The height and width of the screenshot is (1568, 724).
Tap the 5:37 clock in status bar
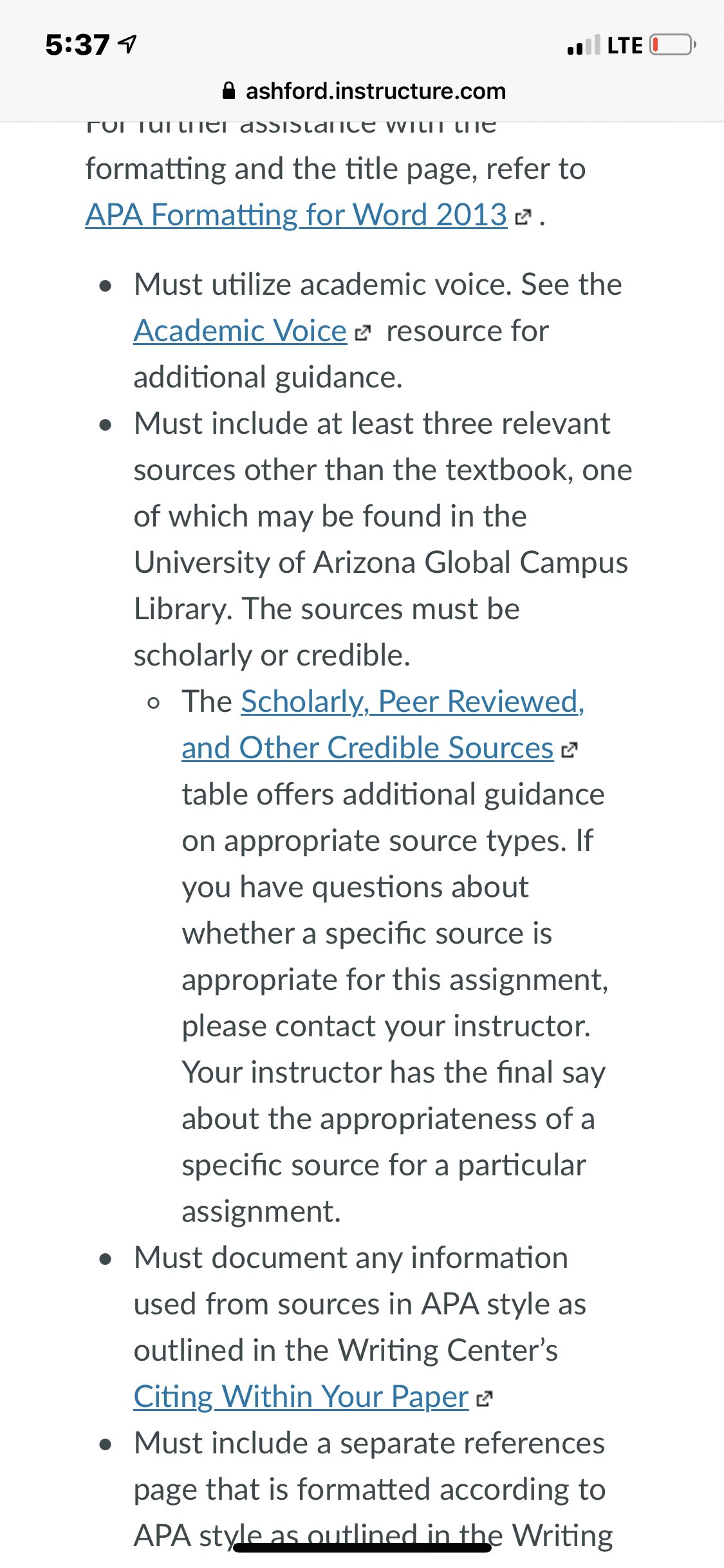(77, 45)
